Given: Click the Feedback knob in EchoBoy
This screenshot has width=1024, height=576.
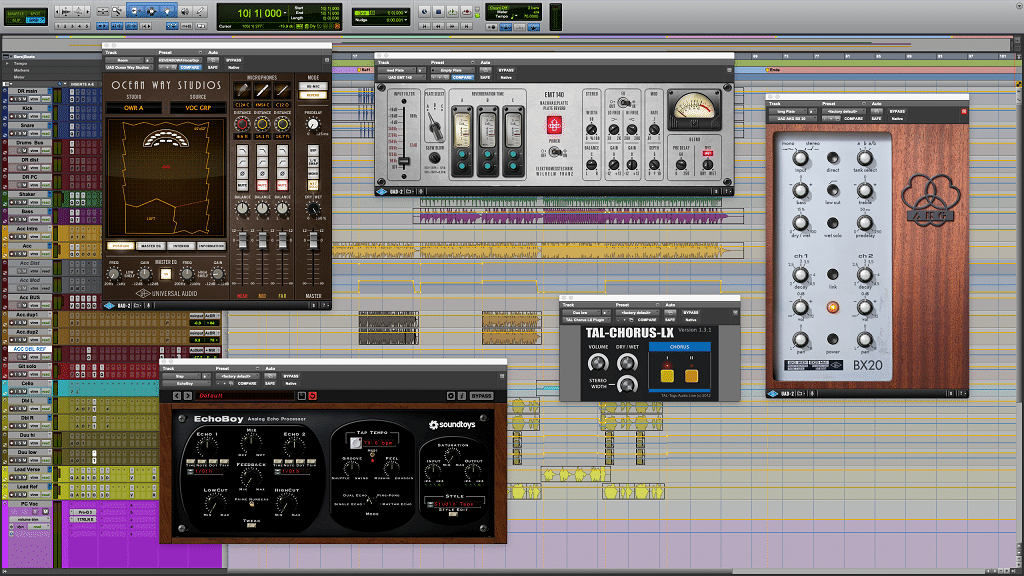Looking at the screenshot, I should (x=251, y=479).
